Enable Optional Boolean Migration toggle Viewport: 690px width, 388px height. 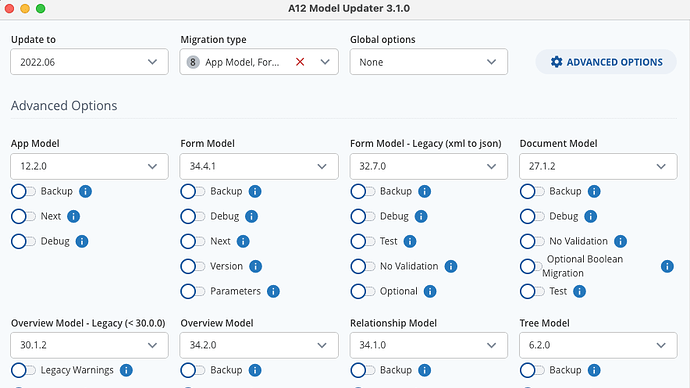pyautogui.click(x=532, y=266)
